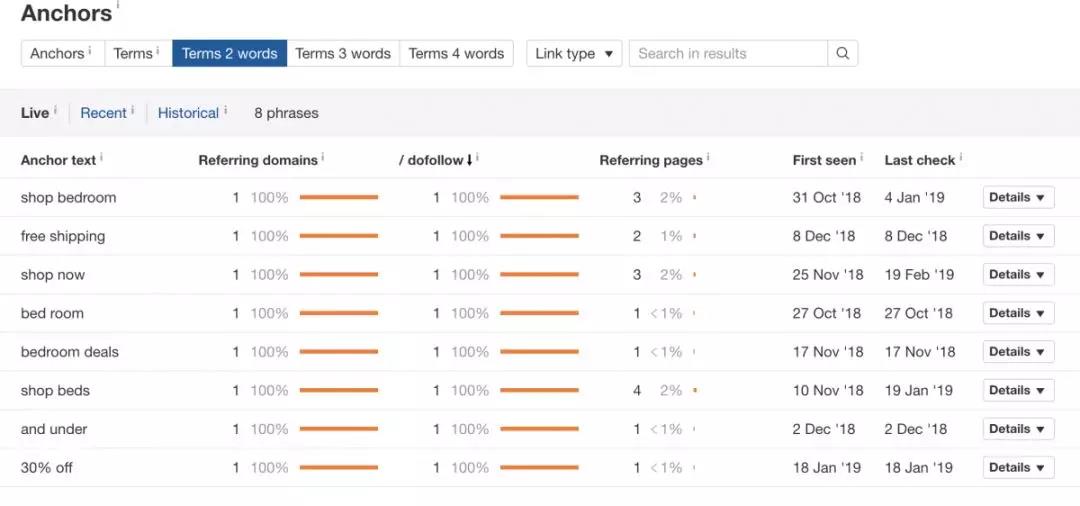
Task: Click info icon next to Referring pages
Action: pyautogui.click(x=708, y=157)
